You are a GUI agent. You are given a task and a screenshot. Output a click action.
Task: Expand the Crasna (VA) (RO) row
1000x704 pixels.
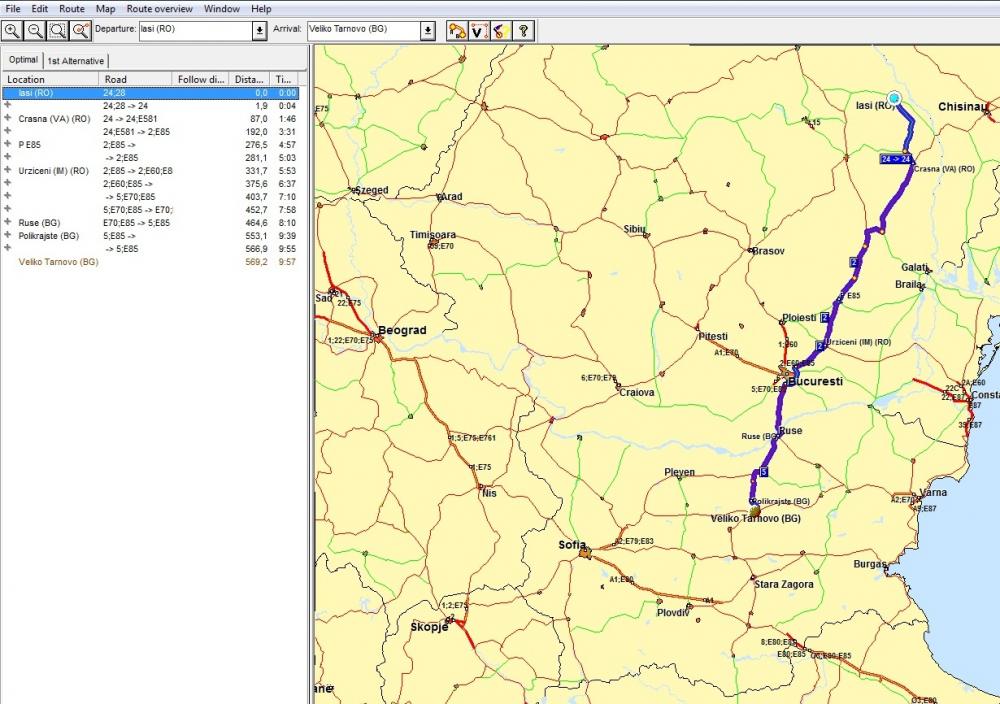(x=8, y=118)
